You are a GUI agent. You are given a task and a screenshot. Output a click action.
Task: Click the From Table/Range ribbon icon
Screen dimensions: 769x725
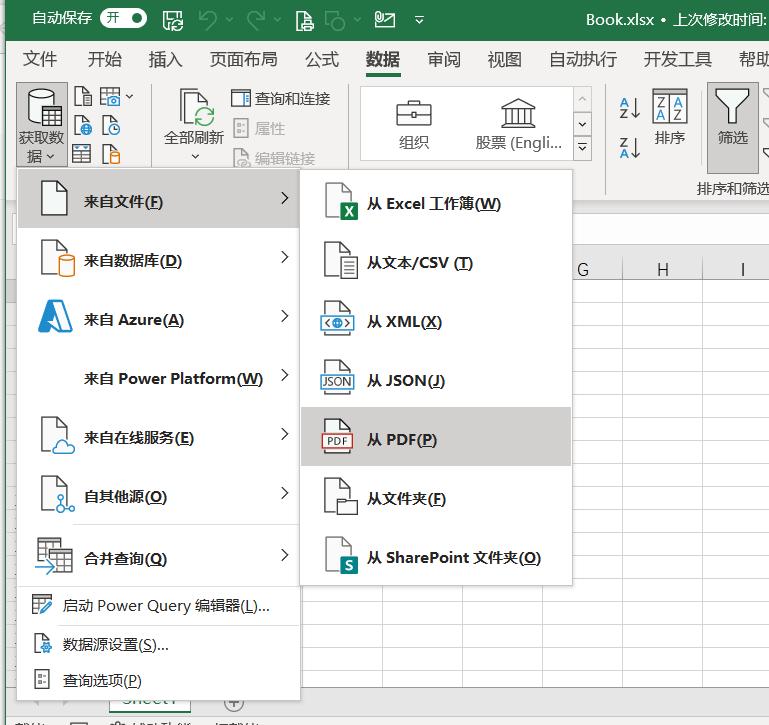(81, 154)
